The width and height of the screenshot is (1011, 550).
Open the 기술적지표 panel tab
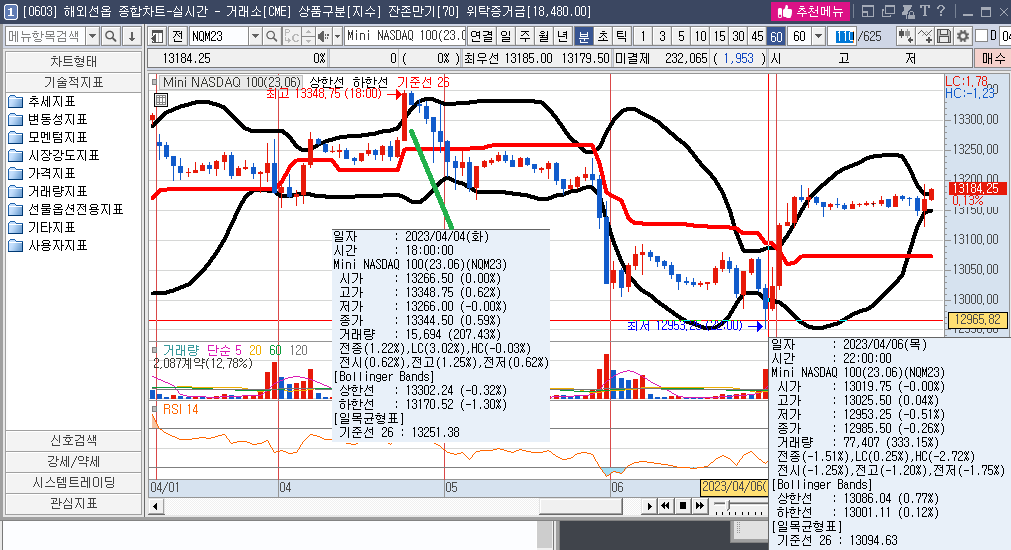pyautogui.click(x=74, y=82)
